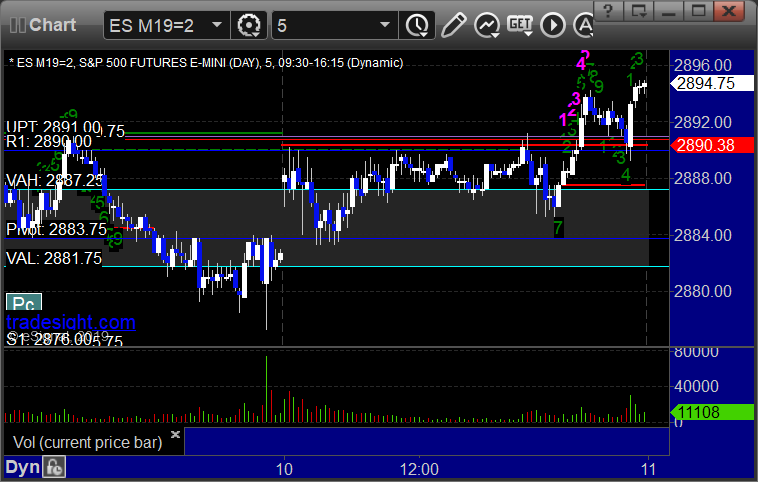Screen dimensions: 758x482
Task: Click the 2880.00 price axis label
Action: click(x=702, y=292)
